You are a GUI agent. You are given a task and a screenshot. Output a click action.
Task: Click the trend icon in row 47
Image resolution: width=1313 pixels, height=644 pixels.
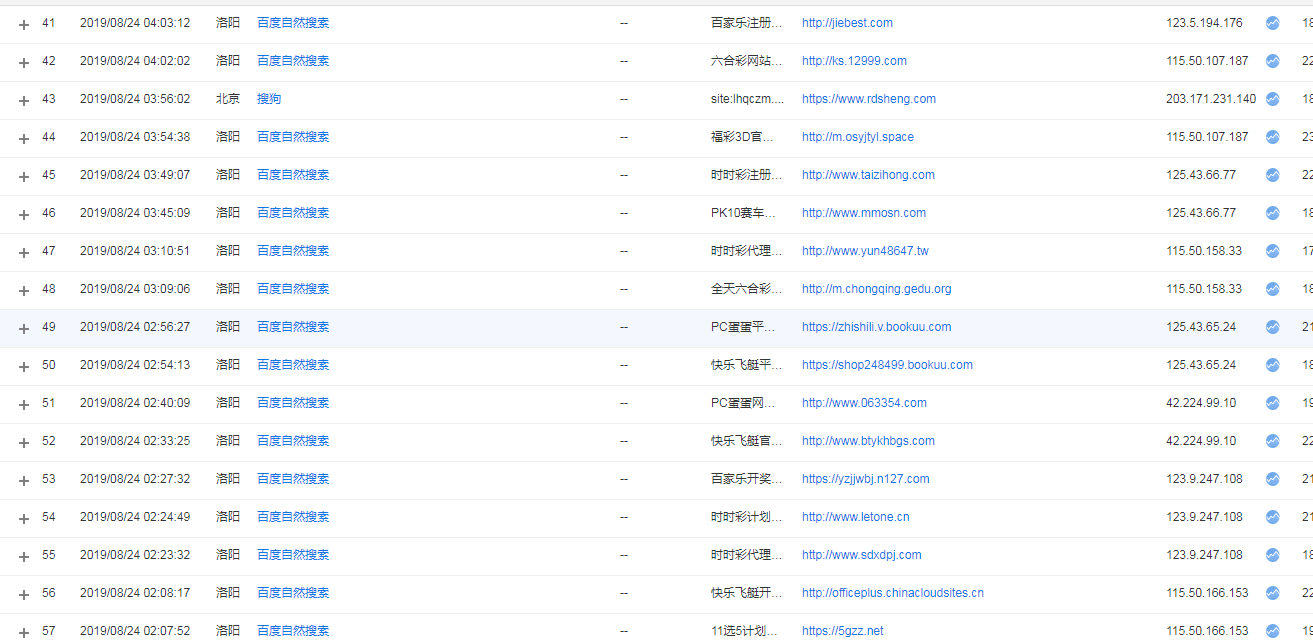click(x=1272, y=251)
